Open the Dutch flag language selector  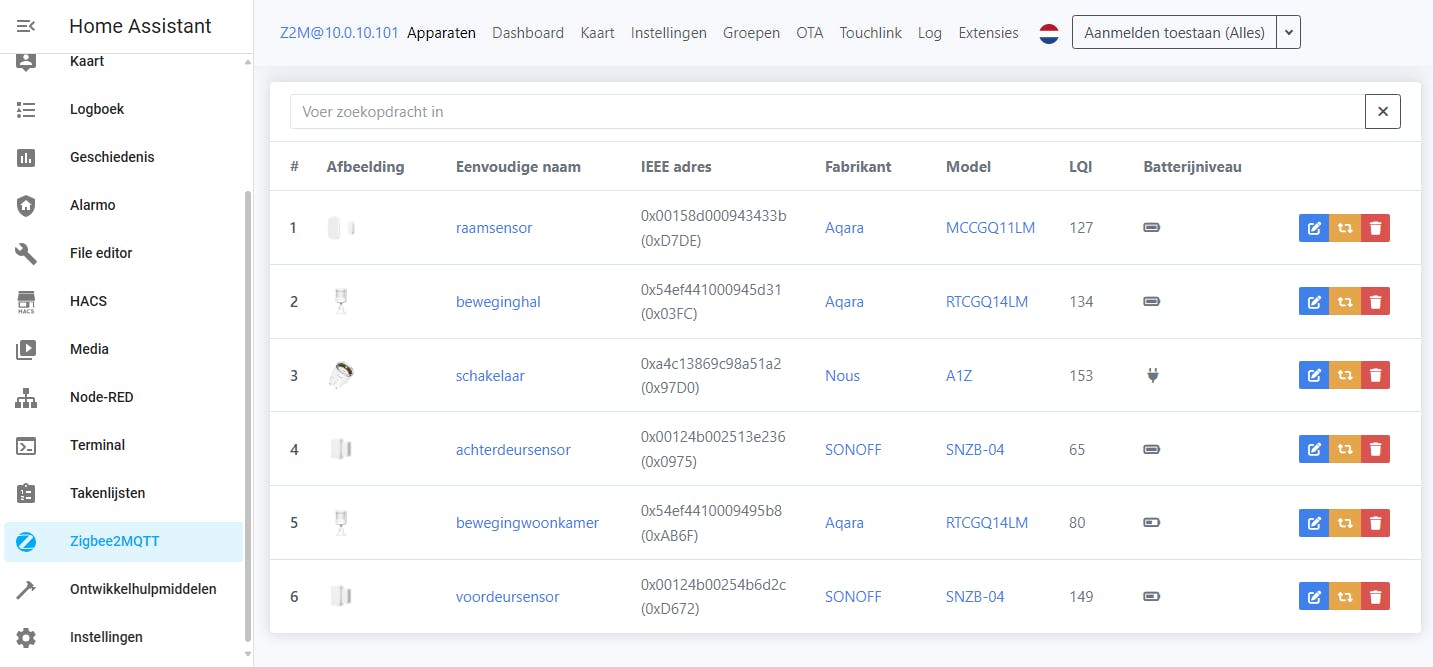1049,33
